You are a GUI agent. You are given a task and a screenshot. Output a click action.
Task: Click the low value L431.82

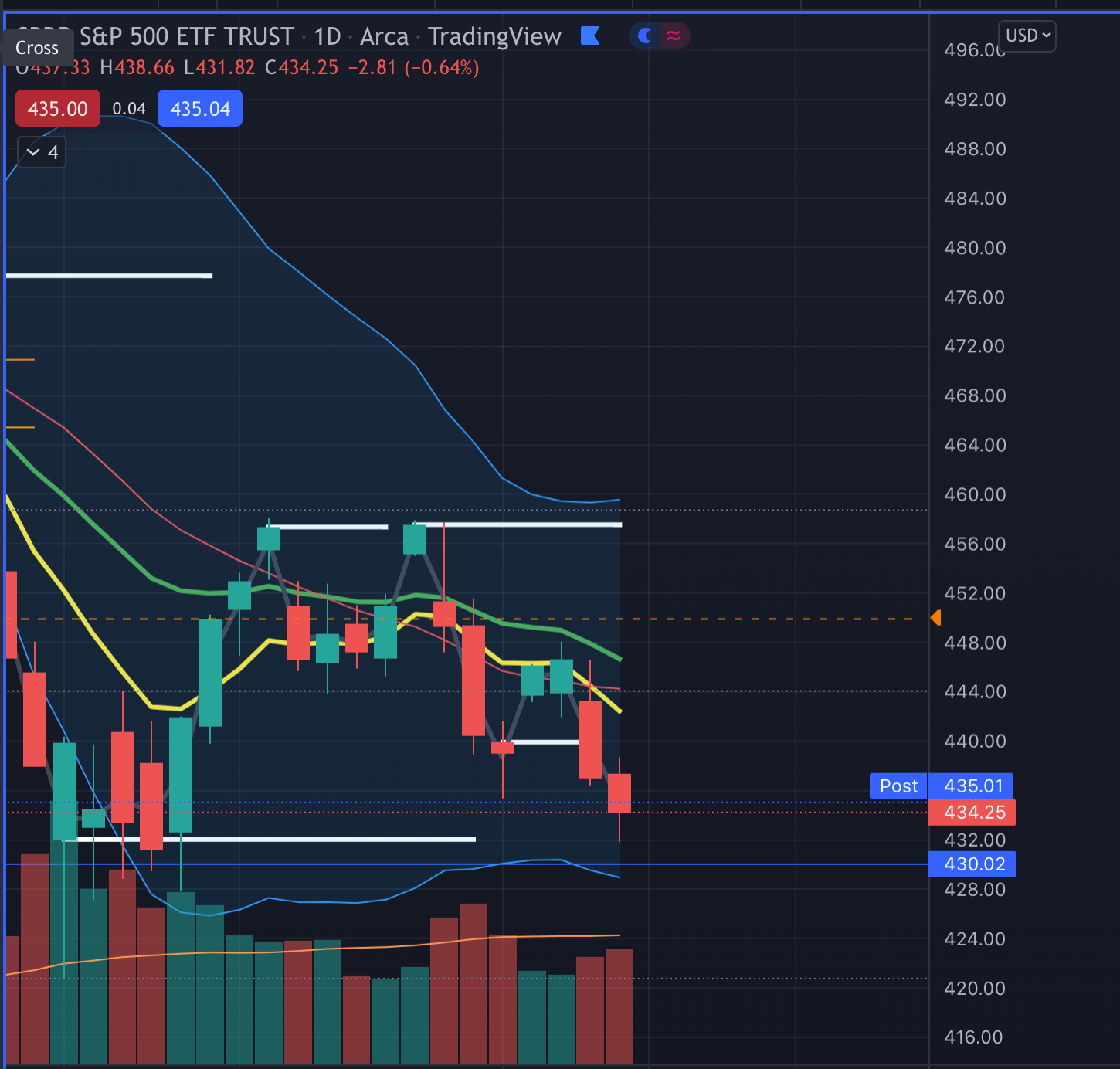pyautogui.click(x=219, y=68)
